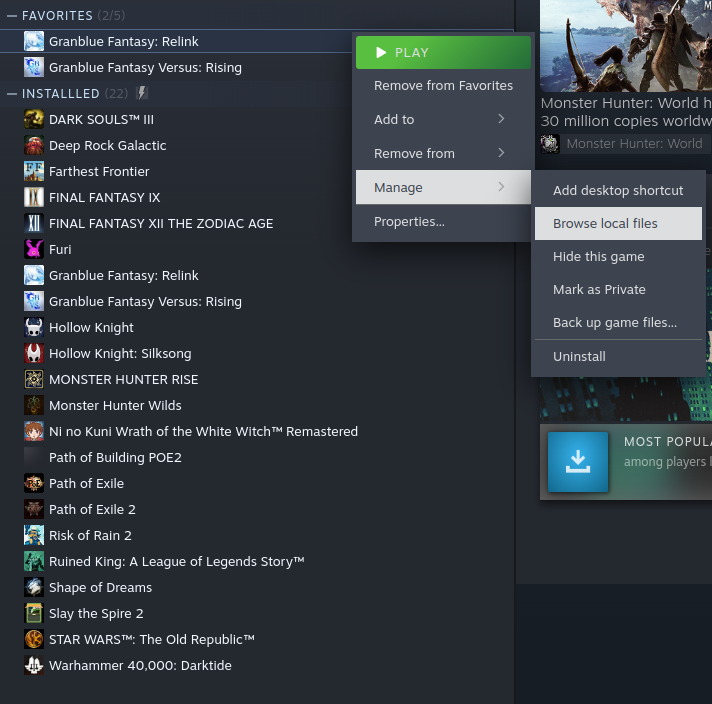Image resolution: width=712 pixels, height=704 pixels.
Task: Click the Deep Rock Galactic game icon
Action: pos(34,145)
